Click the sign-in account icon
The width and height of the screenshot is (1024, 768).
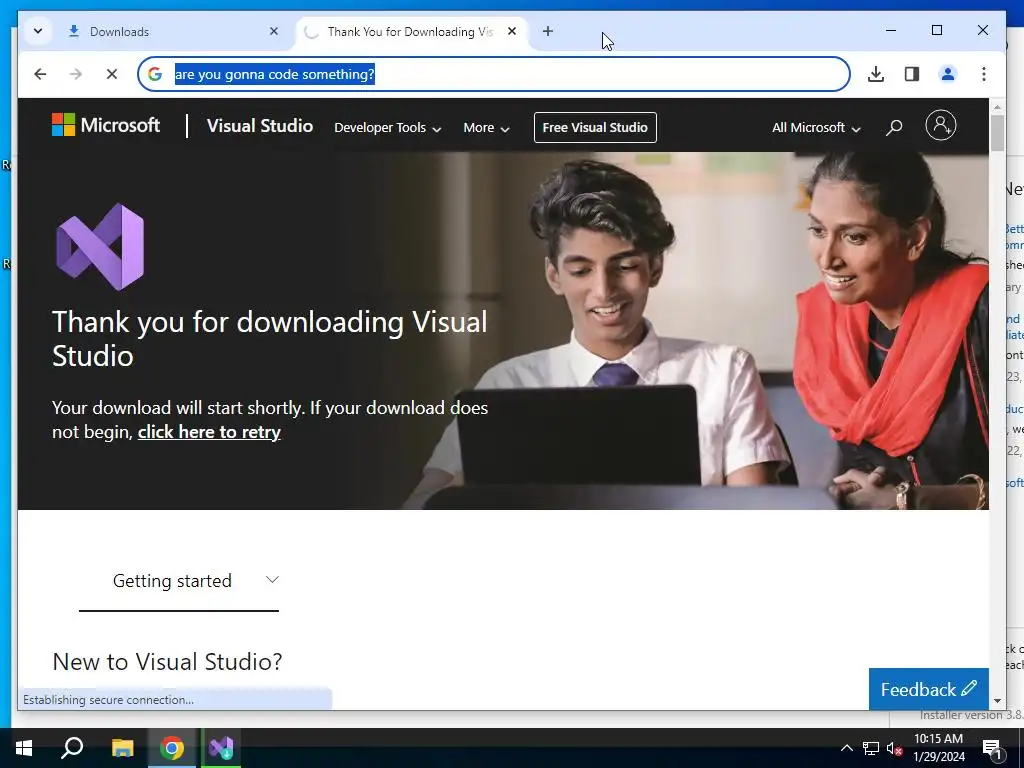940,125
